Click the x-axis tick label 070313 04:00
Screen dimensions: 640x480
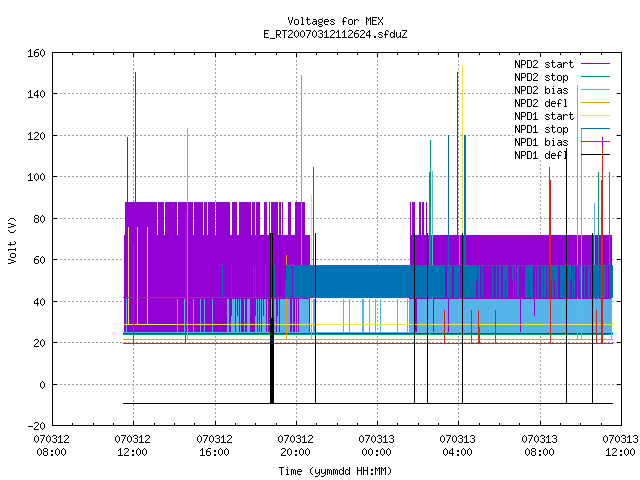point(458,446)
